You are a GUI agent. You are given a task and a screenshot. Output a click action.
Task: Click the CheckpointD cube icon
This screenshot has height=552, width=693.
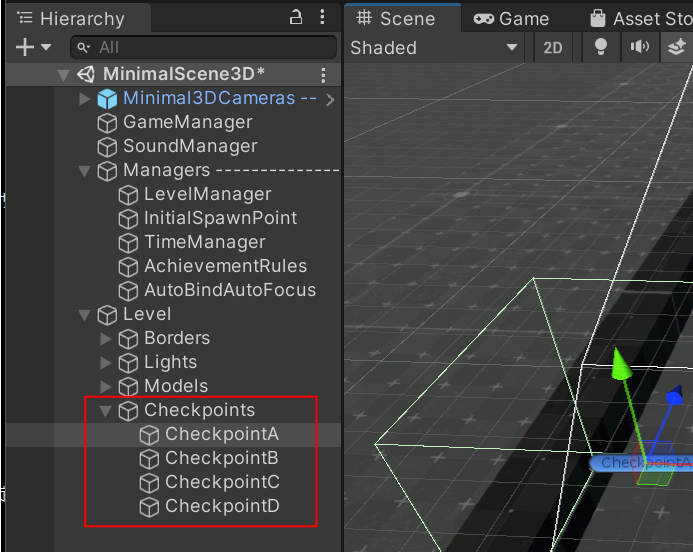click(x=149, y=507)
